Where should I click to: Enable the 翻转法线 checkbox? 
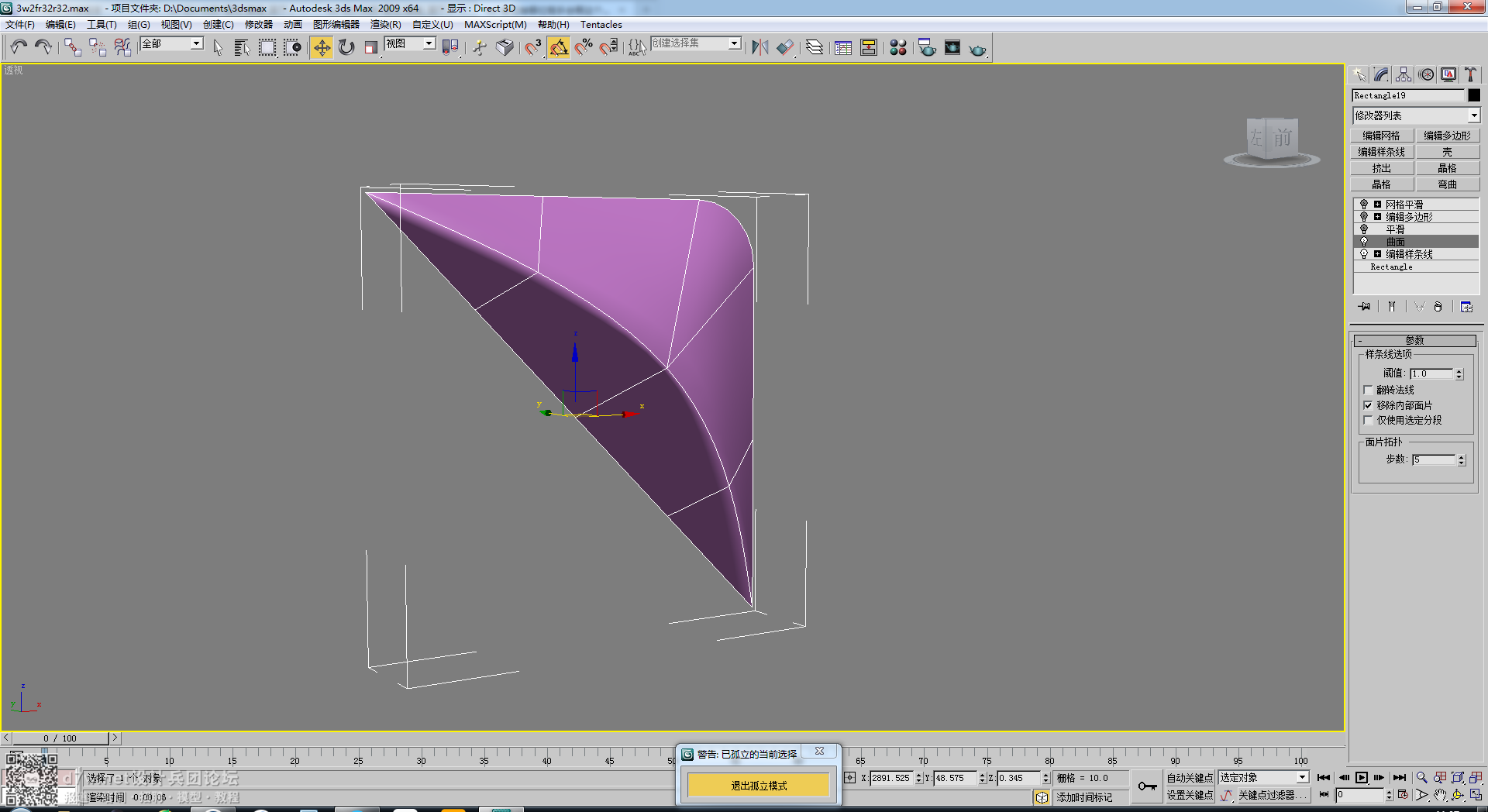1368,390
